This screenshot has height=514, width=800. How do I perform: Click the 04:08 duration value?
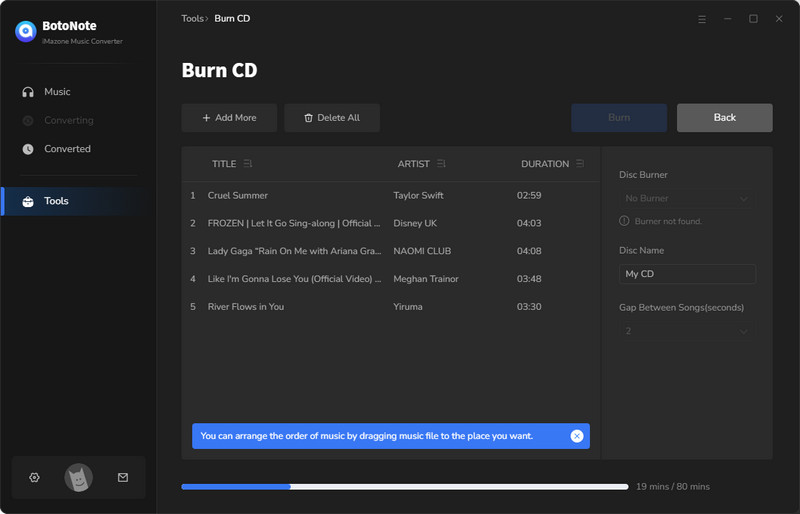(x=529, y=251)
